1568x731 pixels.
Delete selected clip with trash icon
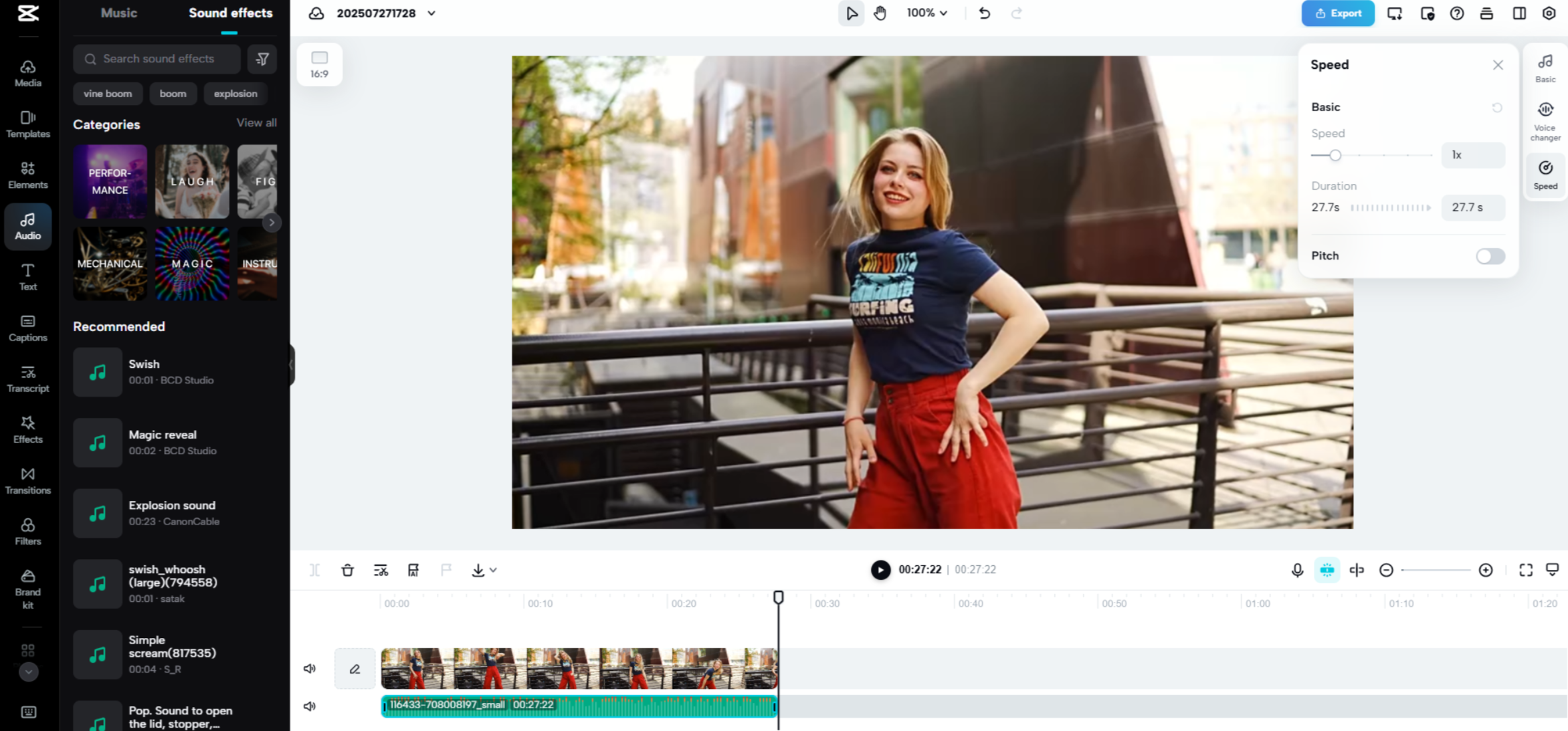(x=347, y=570)
